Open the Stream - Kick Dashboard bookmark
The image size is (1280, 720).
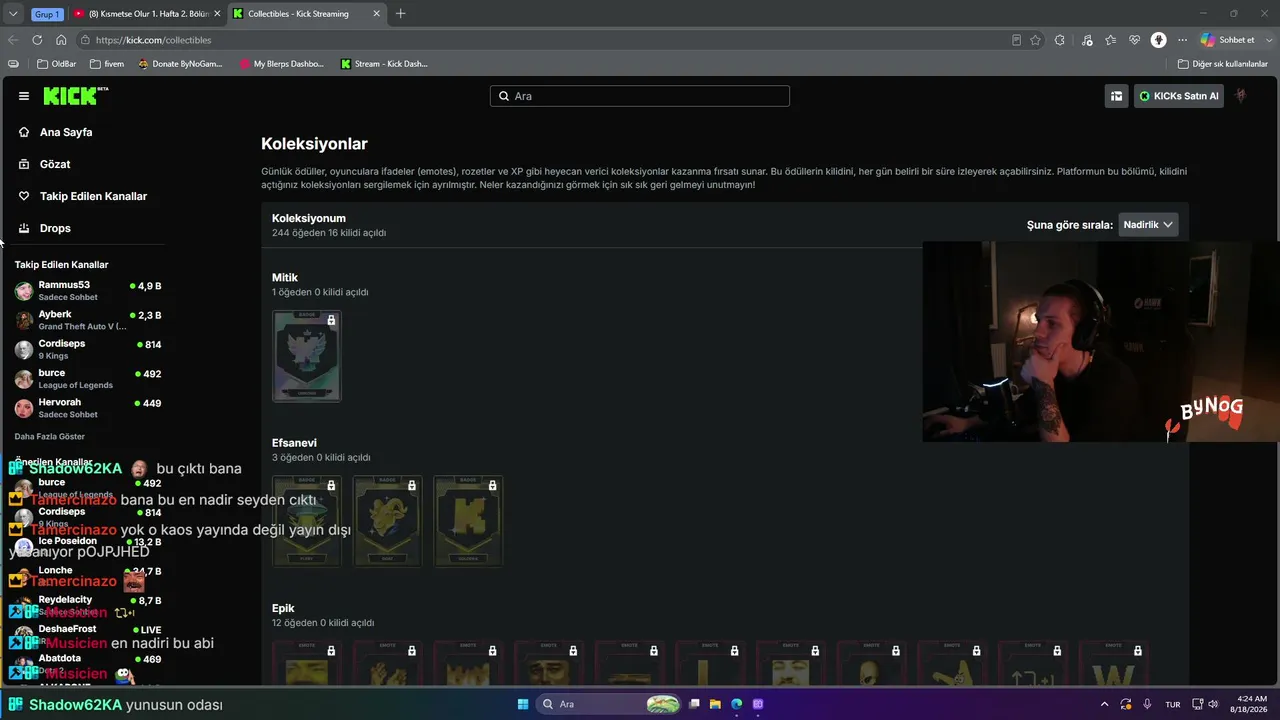point(384,64)
